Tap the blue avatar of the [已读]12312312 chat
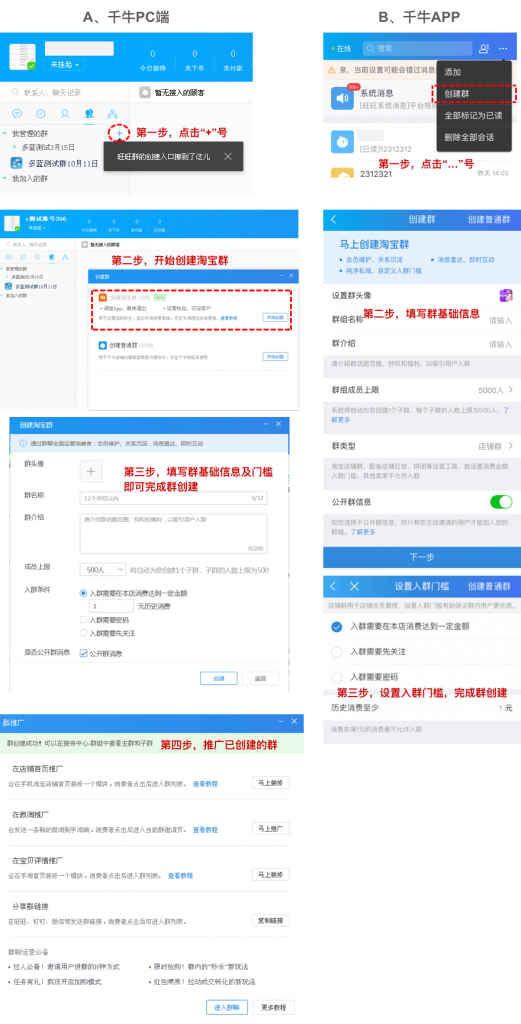This screenshot has width=521, height=1024. click(342, 142)
